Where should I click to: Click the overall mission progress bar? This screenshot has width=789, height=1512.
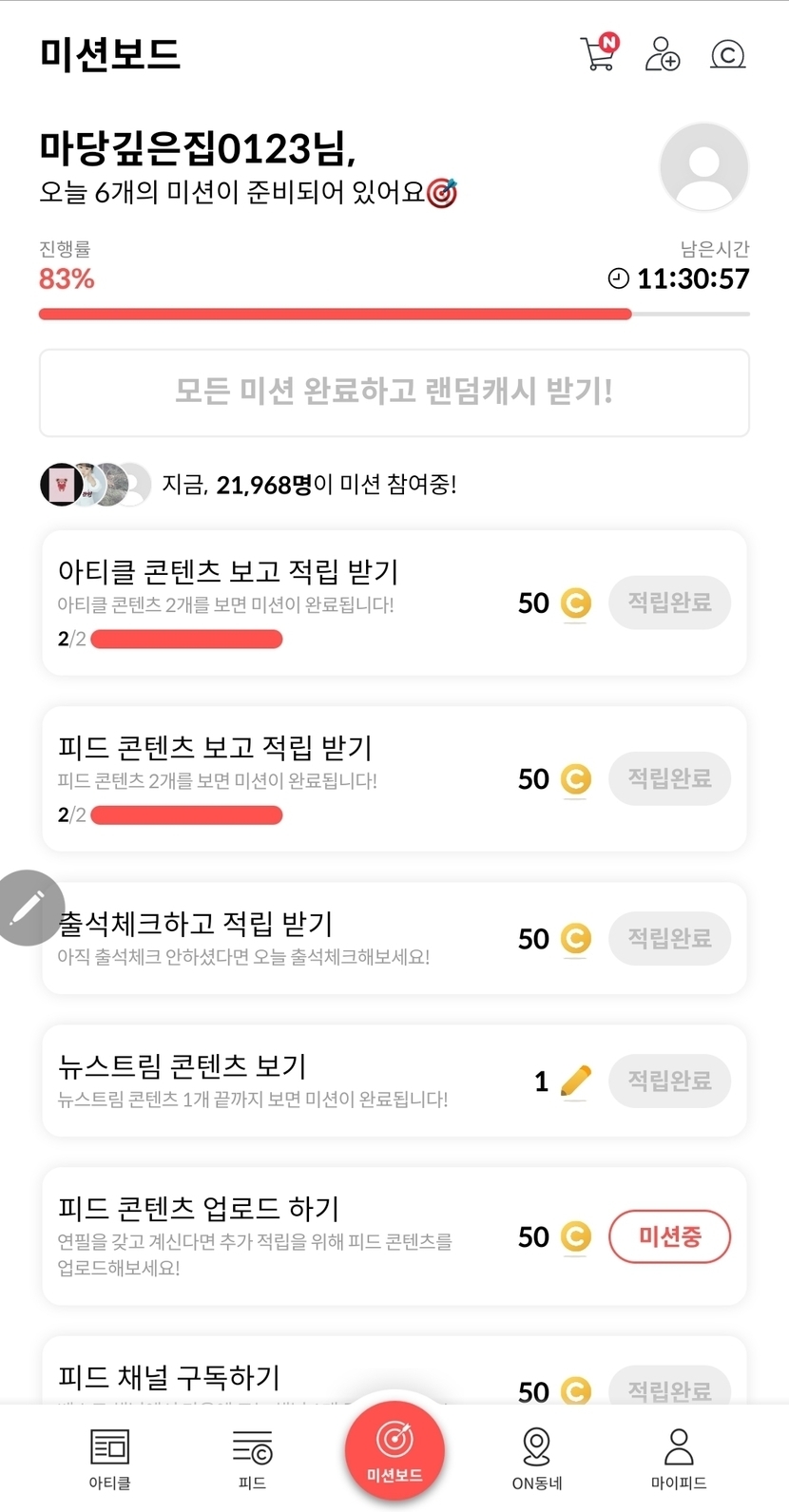(394, 315)
